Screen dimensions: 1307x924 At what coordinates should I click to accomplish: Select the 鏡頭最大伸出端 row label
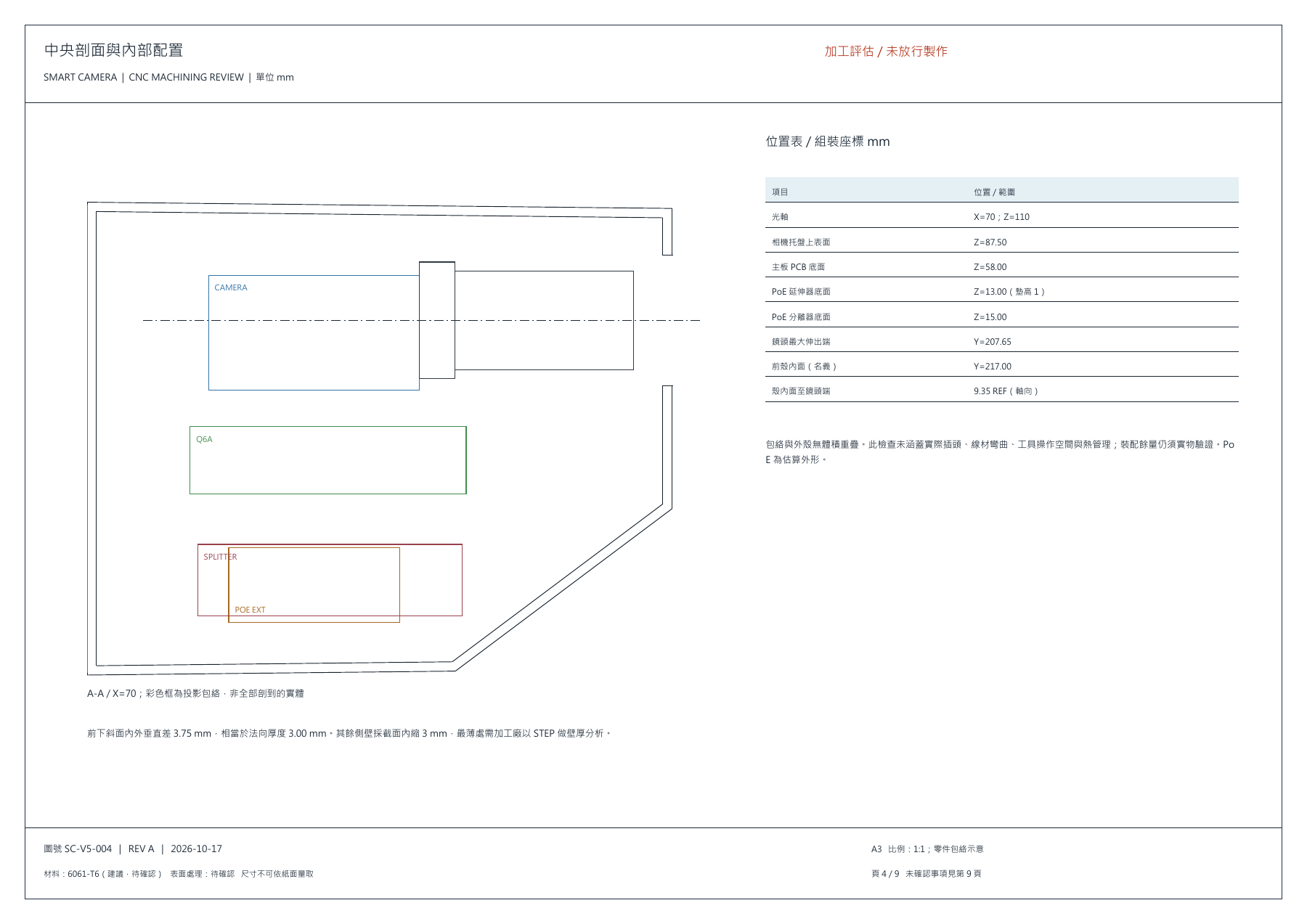[x=801, y=342]
